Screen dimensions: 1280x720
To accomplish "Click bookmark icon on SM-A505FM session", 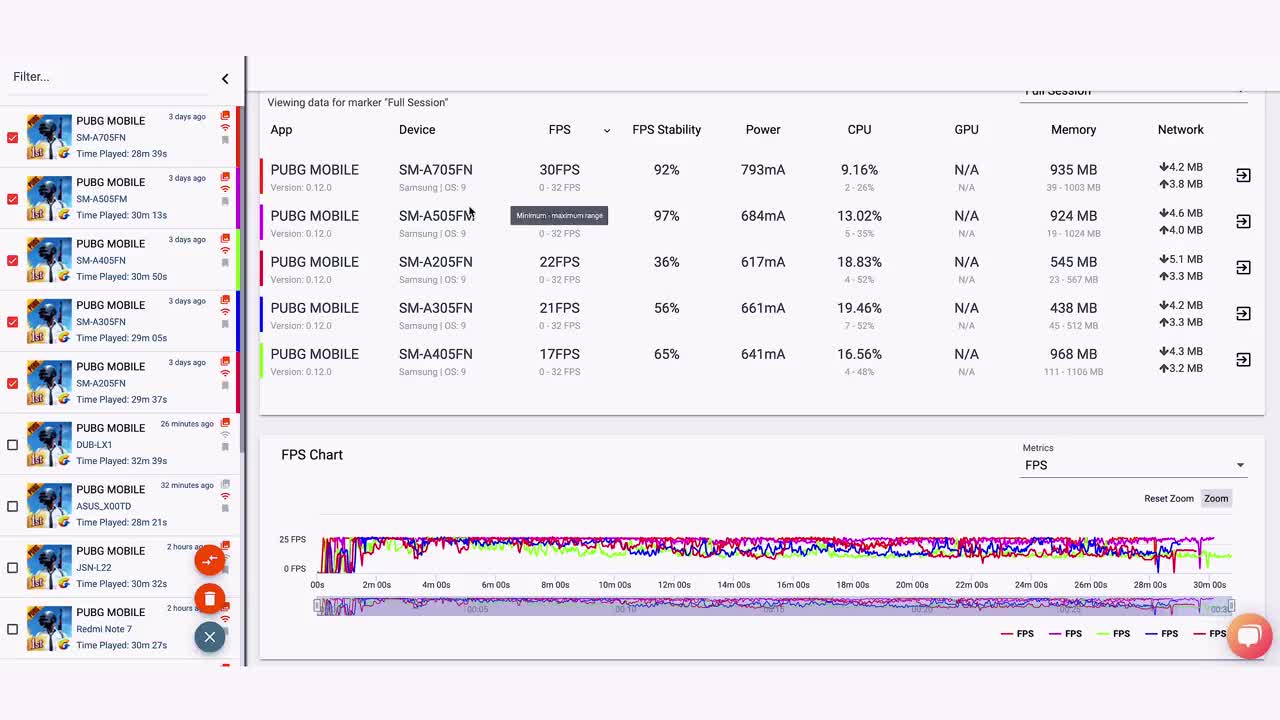I will (x=225, y=201).
